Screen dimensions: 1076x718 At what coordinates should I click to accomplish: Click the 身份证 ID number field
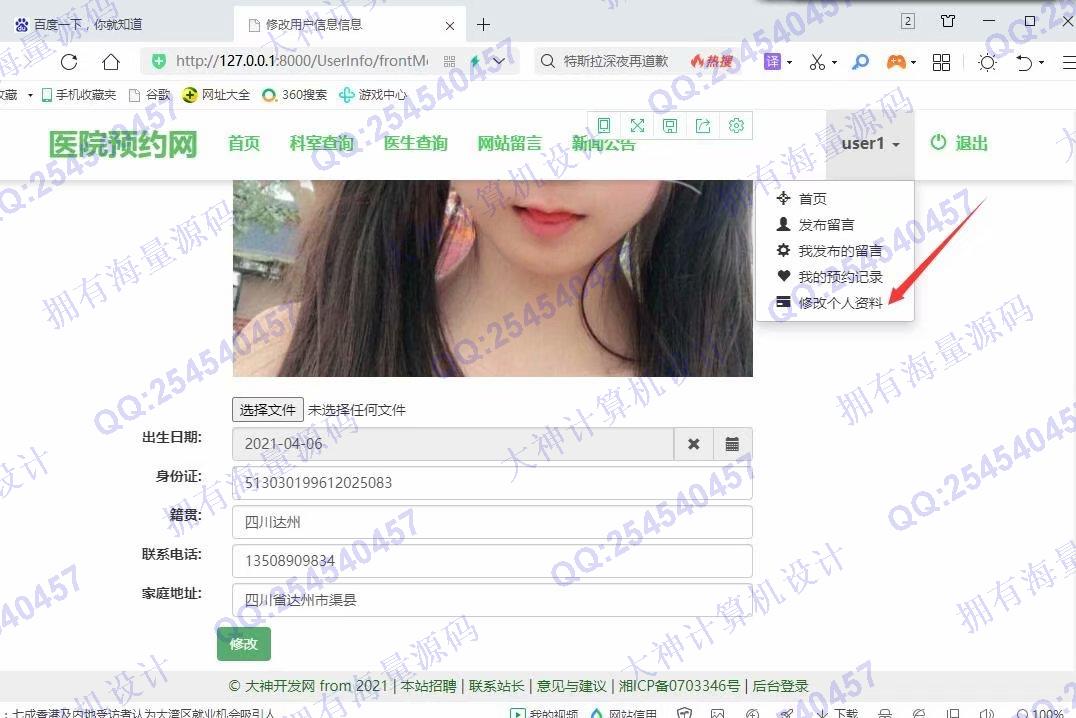[x=492, y=483]
